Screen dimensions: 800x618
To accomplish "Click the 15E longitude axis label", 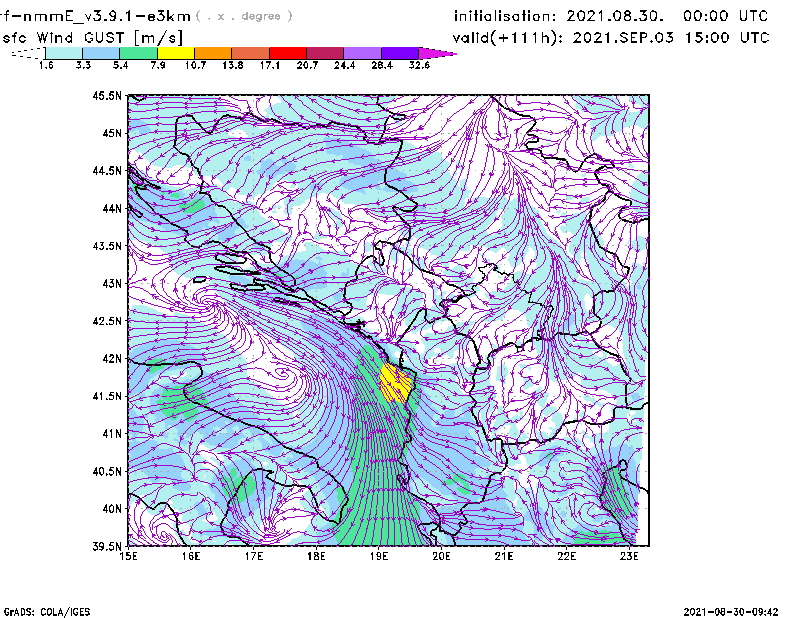I will (129, 557).
